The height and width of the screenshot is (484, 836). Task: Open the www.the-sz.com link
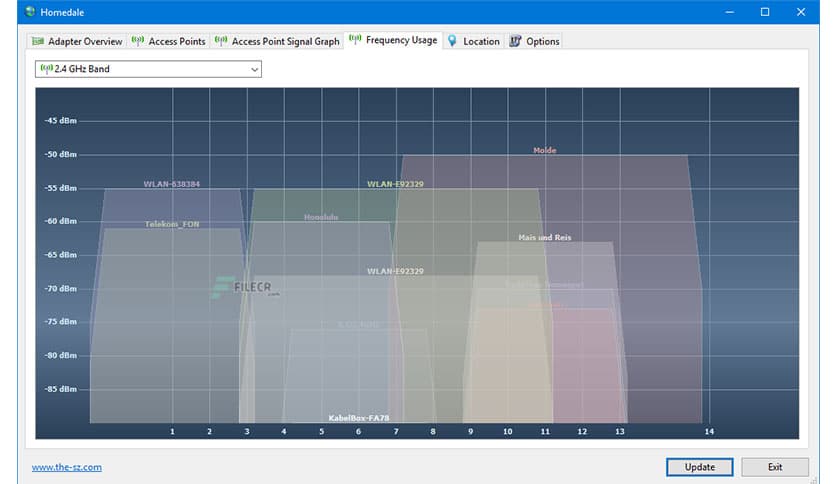[x=66, y=467]
